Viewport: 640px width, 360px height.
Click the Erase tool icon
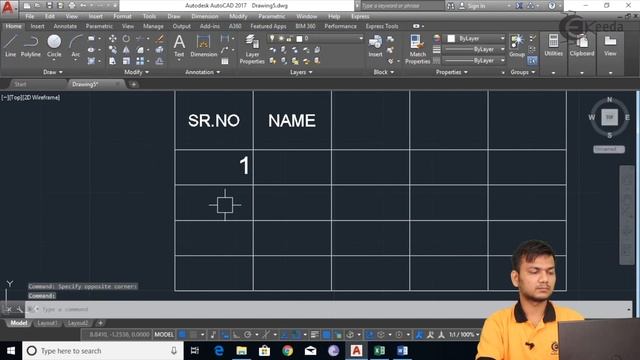coord(160,39)
